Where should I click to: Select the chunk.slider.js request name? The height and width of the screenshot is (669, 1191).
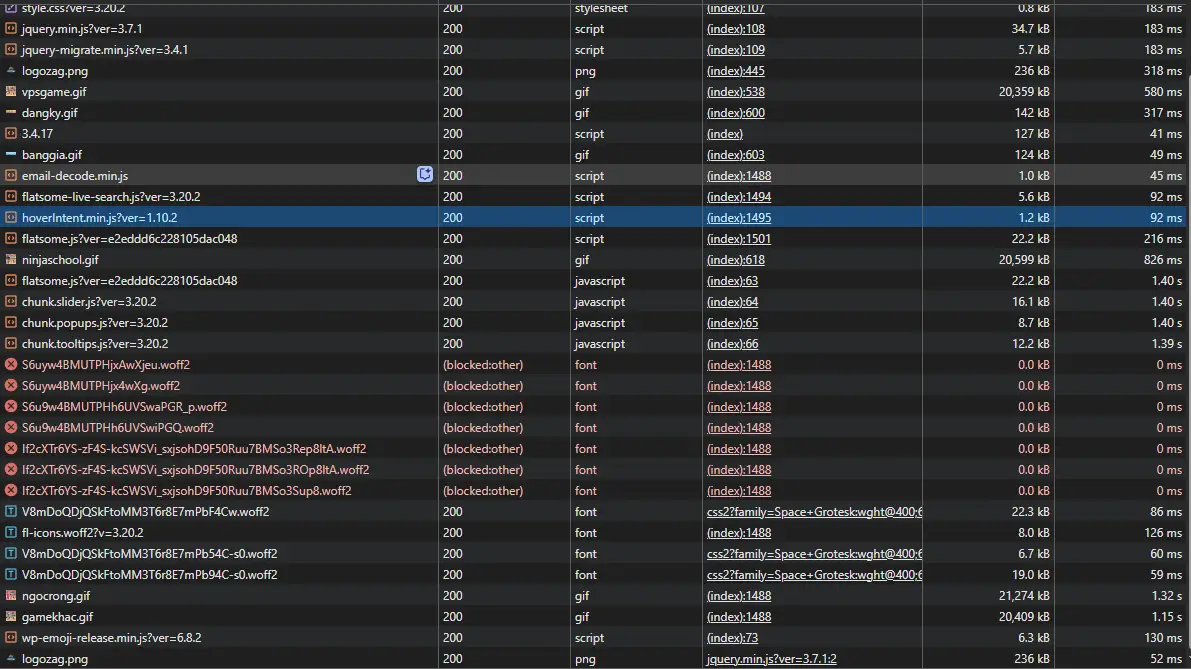[89, 302]
